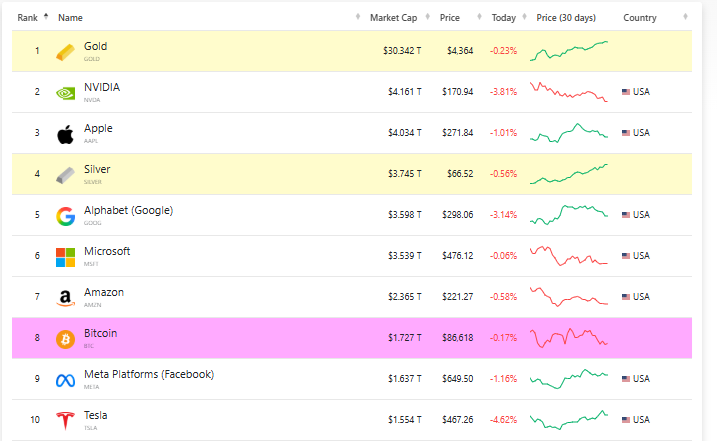Click the Tesla logo icon
Image resolution: width=717 pixels, height=441 pixels.
pyautogui.click(x=65, y=420)
